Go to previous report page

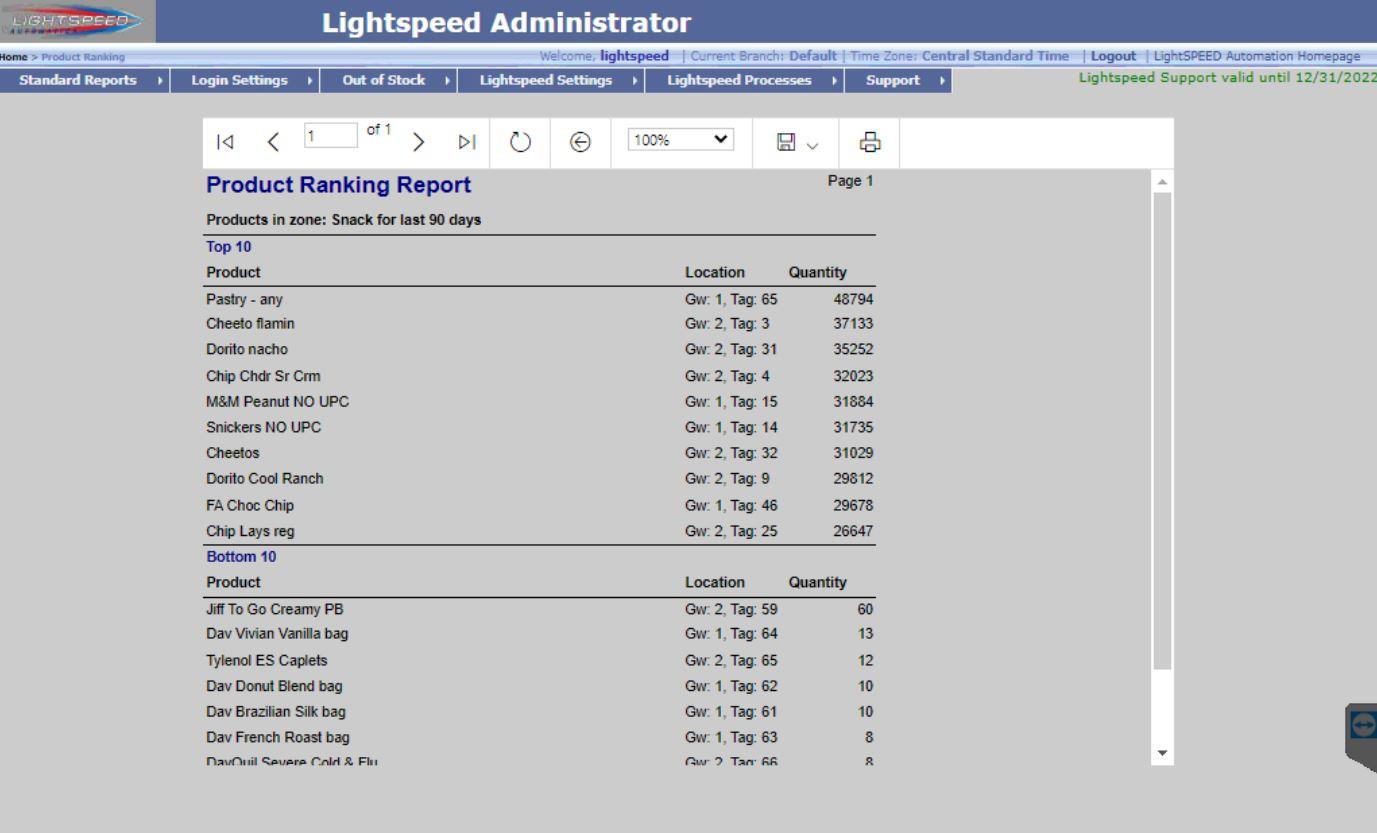coord(274,143)
